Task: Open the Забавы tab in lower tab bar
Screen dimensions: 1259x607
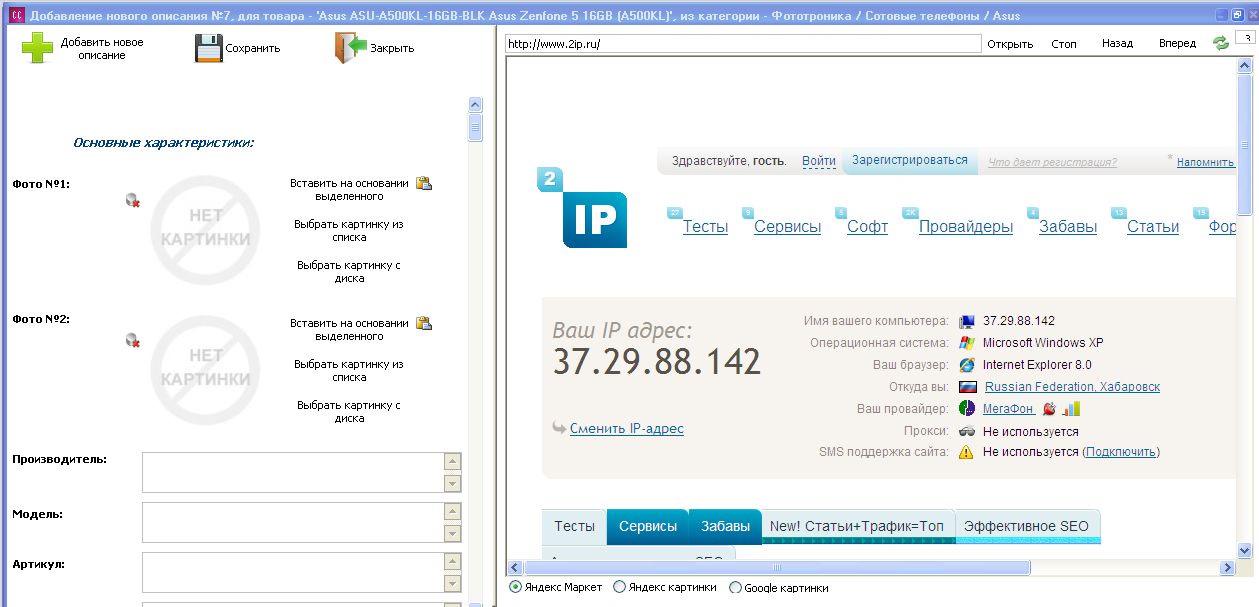Action: pos(725,526)
